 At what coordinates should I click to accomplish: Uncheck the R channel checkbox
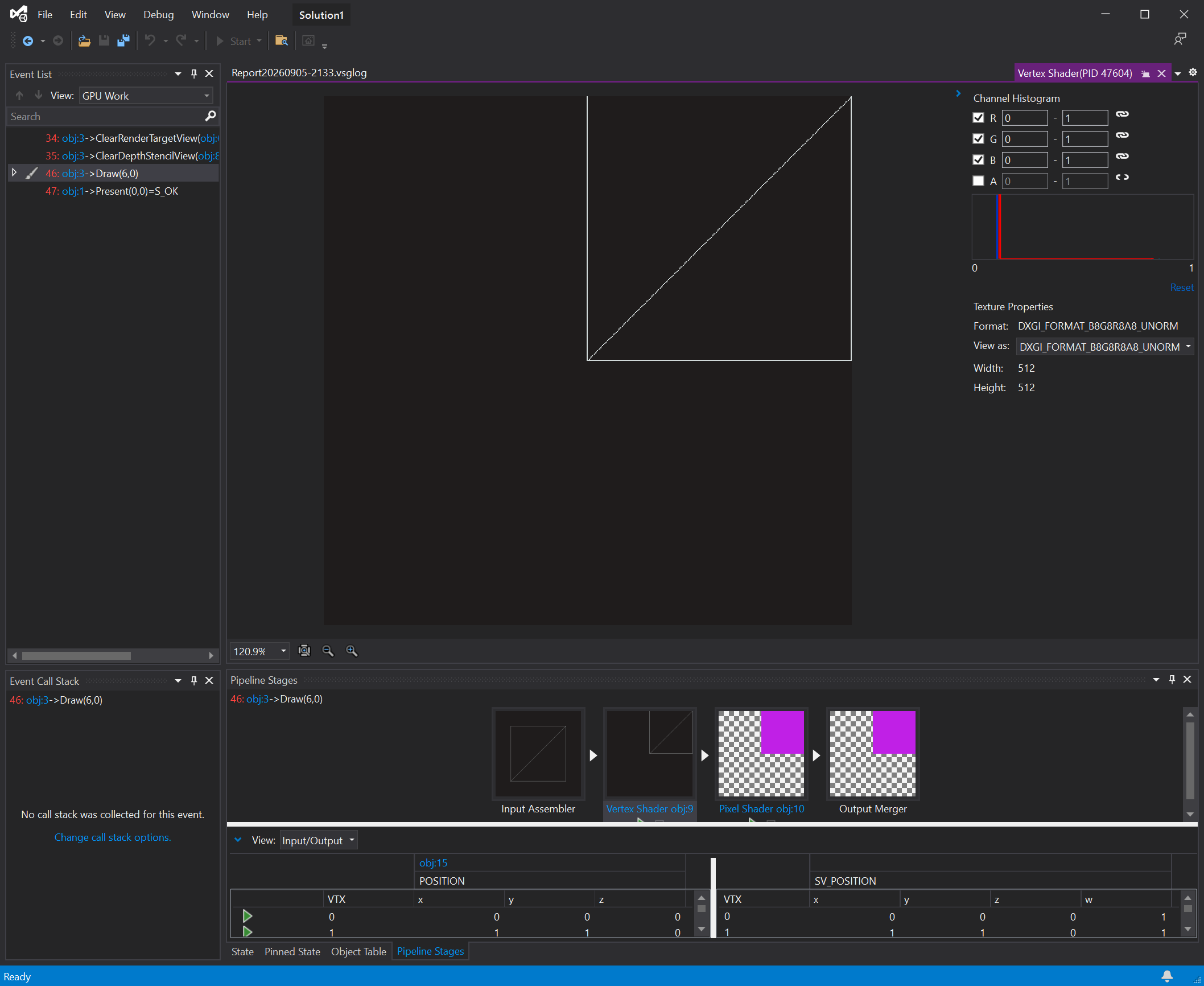979,118
